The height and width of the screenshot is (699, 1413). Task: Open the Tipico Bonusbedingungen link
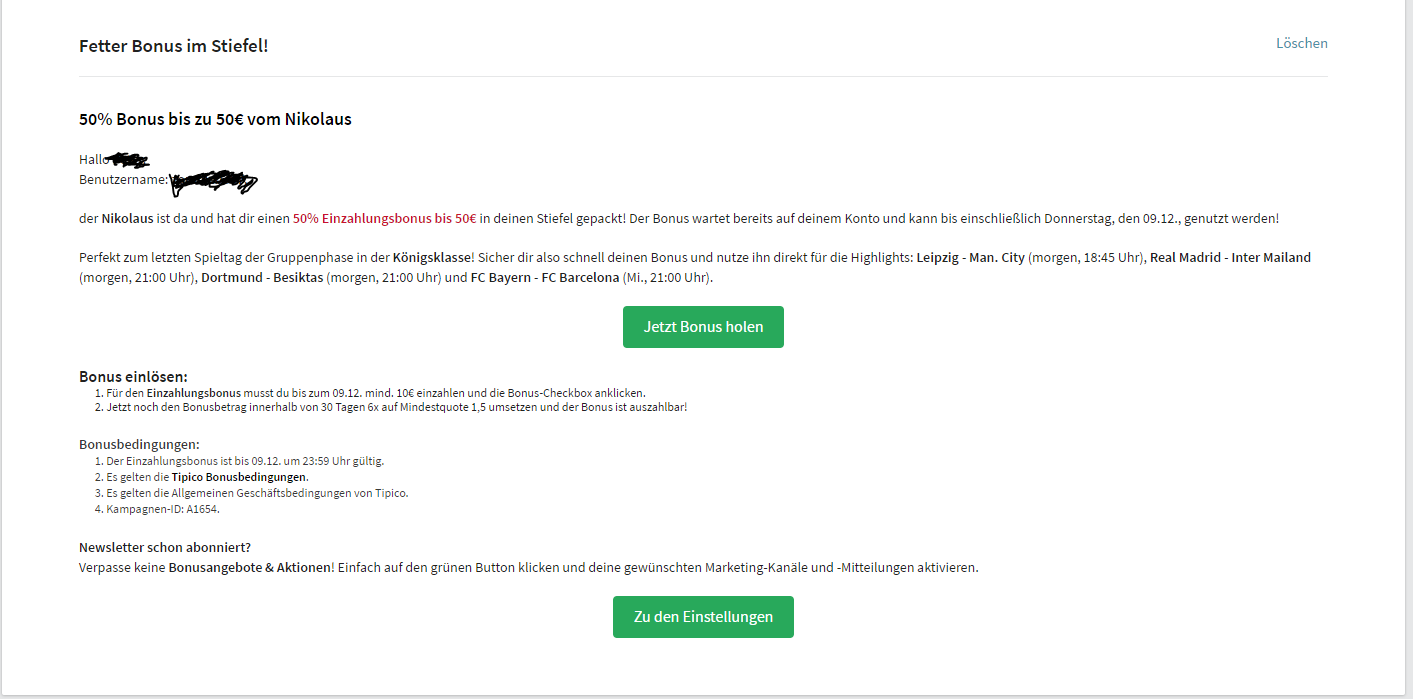pos(239,477)
